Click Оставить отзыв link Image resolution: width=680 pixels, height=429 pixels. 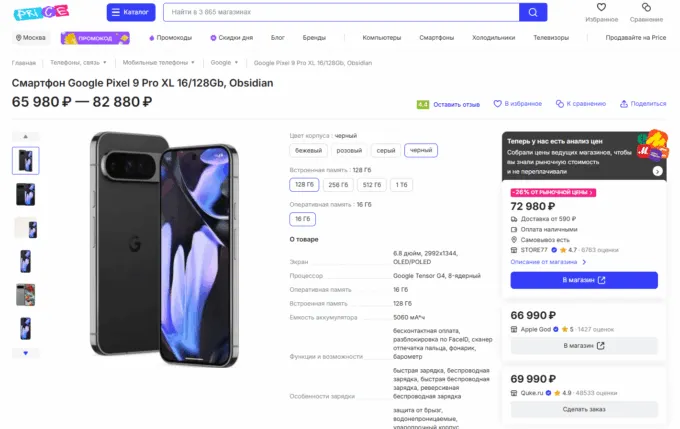tap(456, 103)
